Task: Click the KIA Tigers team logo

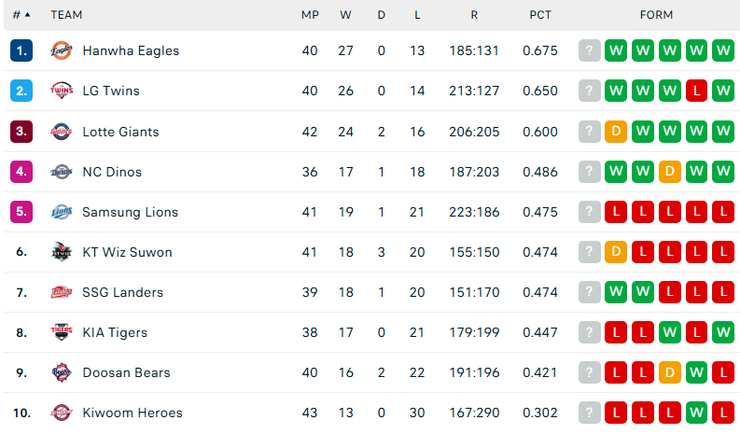Action: point(62,332)
